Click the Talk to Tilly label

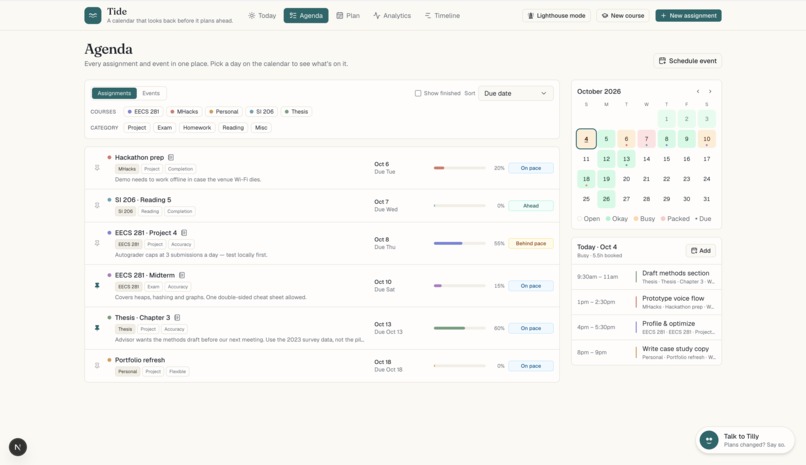point(741,436)
